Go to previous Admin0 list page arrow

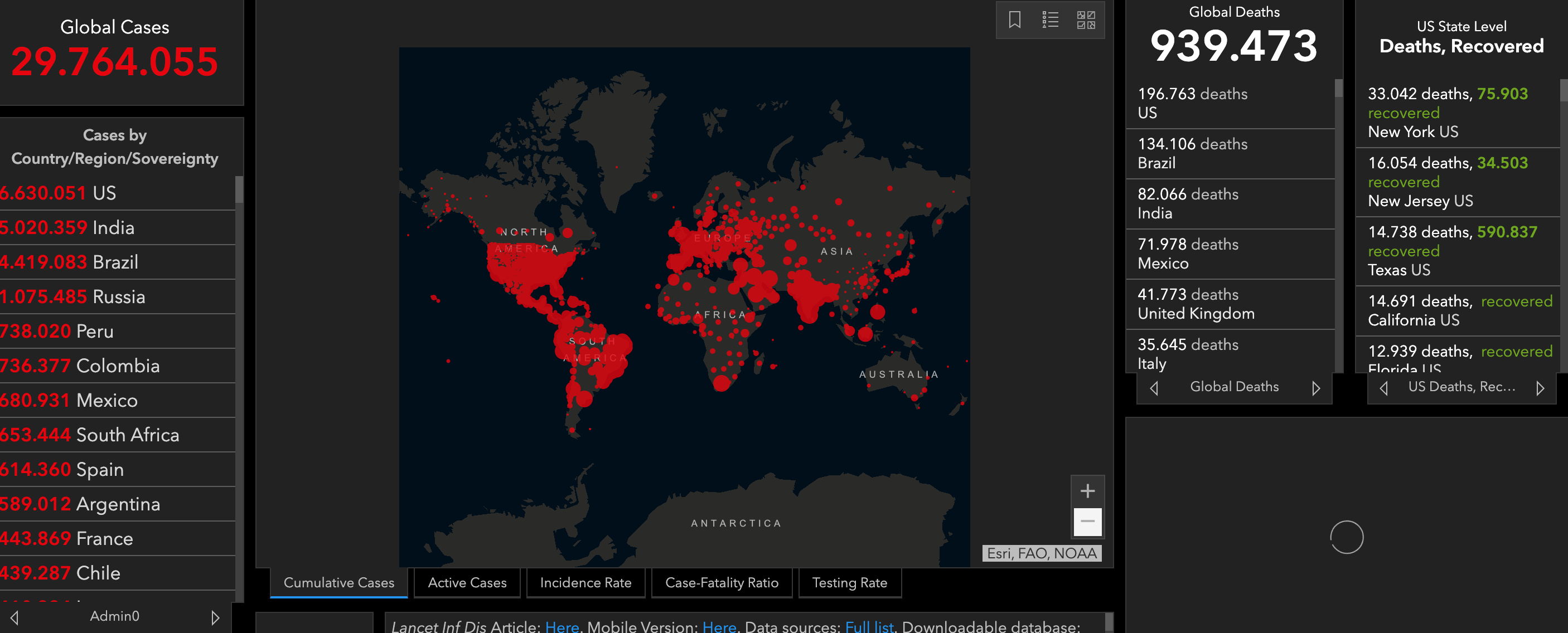click(14, 617)
